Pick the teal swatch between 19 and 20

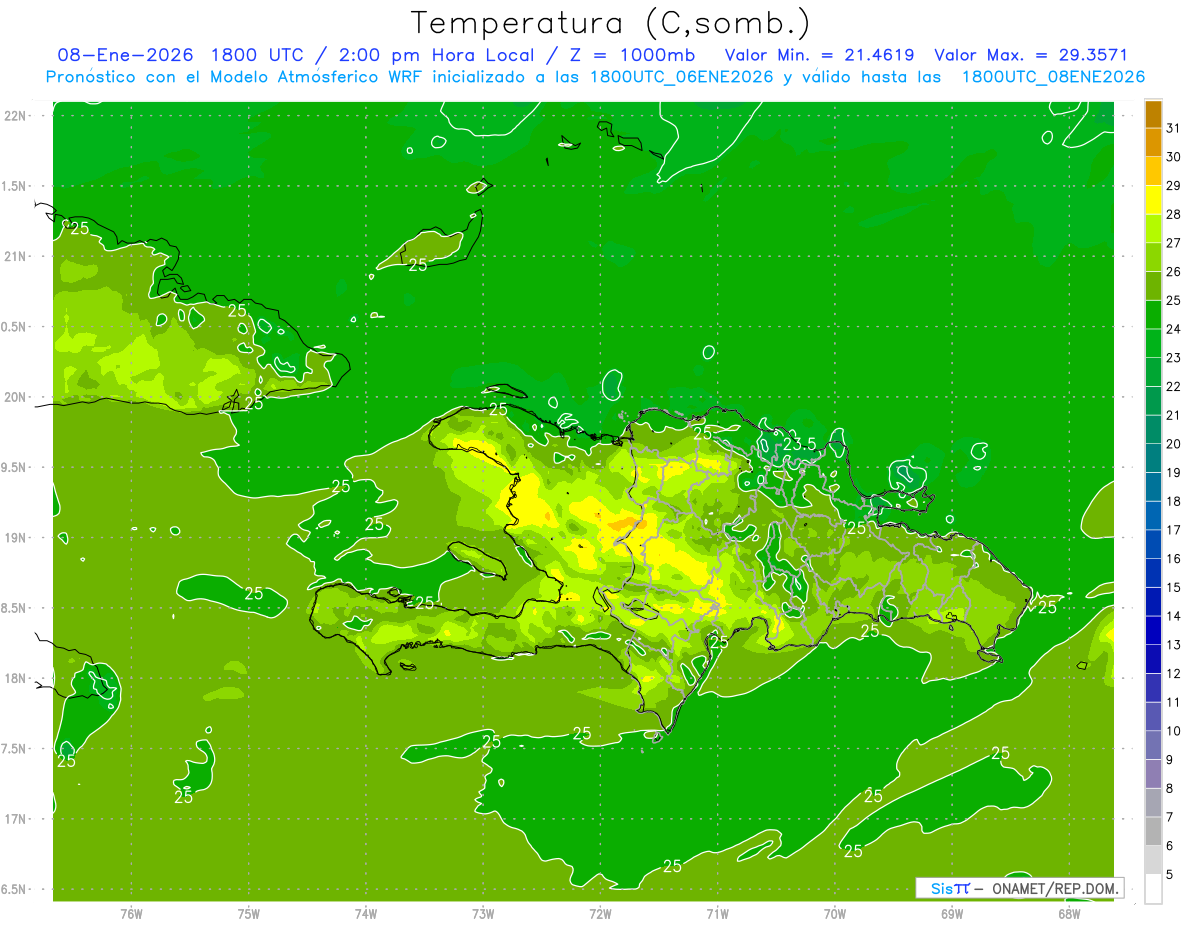click(1153, 458)
